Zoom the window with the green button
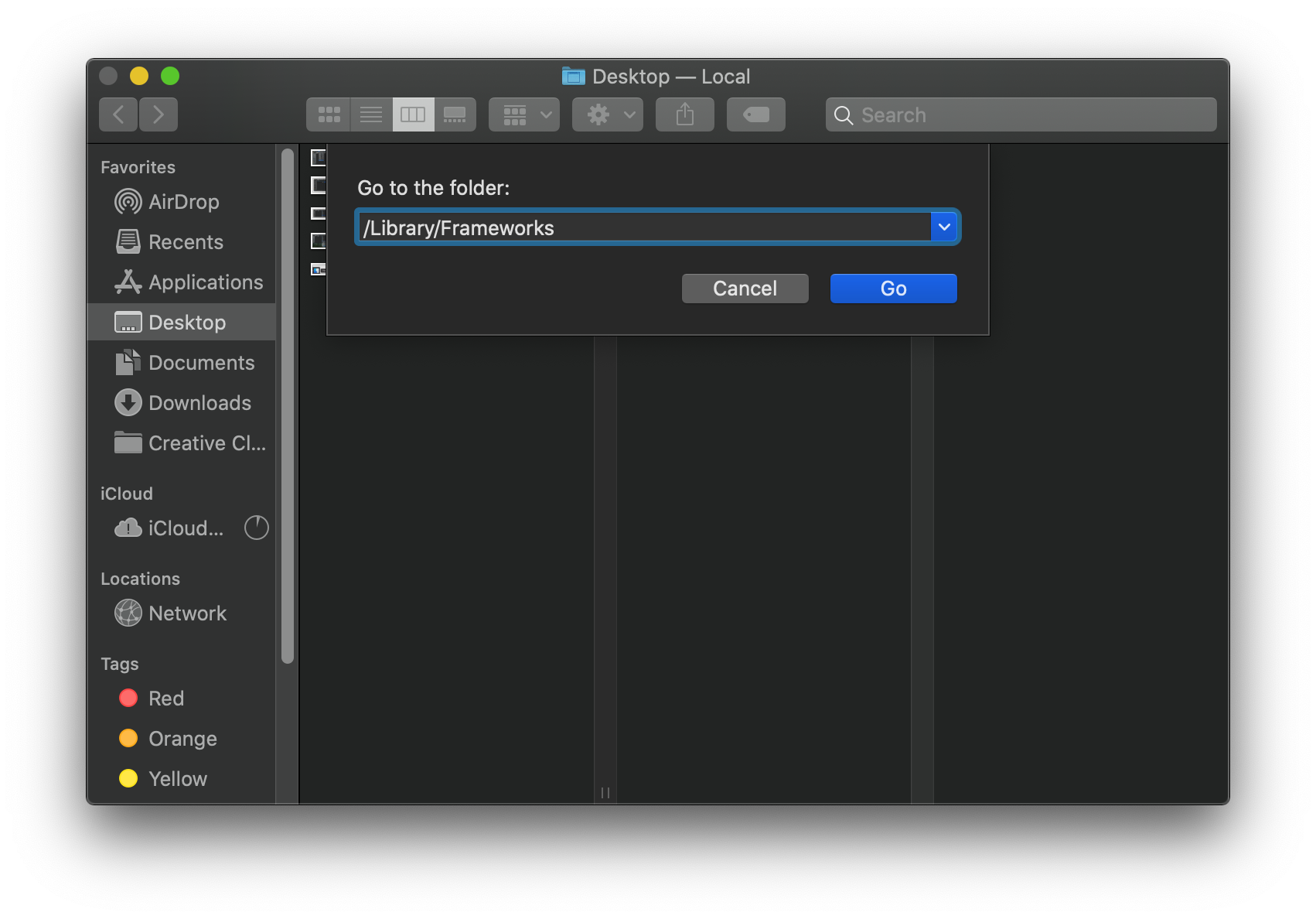The image size is (1316, 919). [170, 76]
